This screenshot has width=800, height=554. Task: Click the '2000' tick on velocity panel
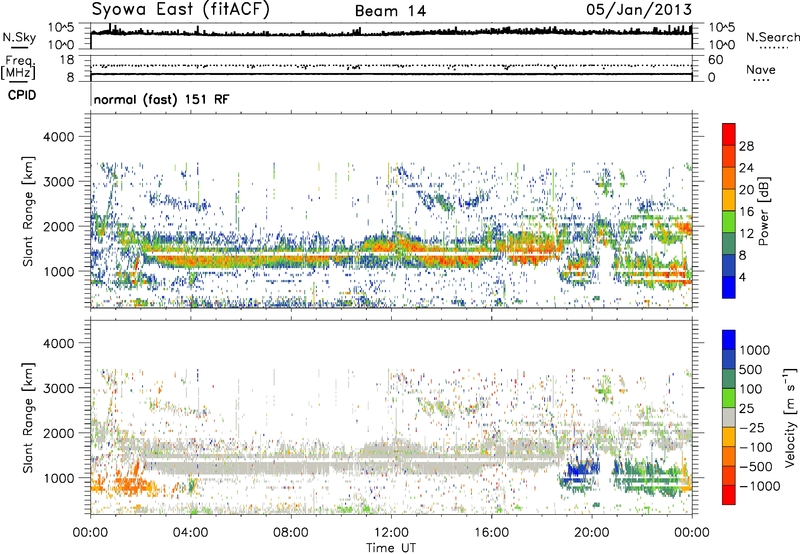[59, 433]
